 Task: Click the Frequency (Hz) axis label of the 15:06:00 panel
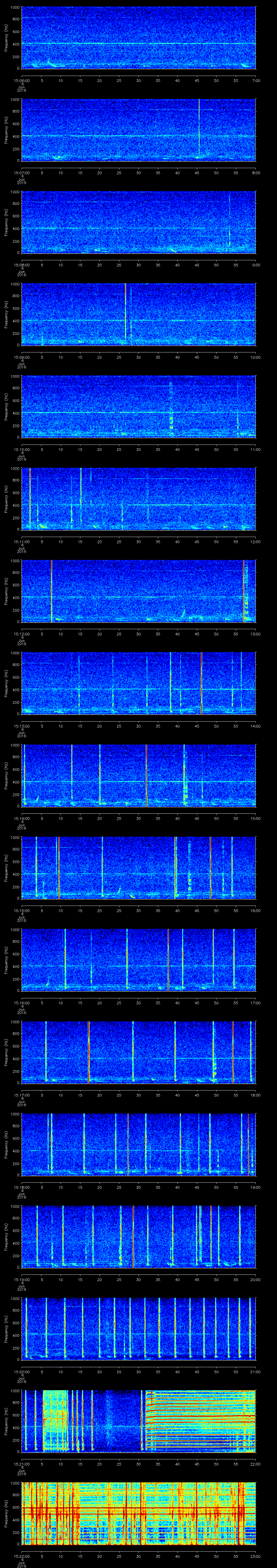(6, 38)
